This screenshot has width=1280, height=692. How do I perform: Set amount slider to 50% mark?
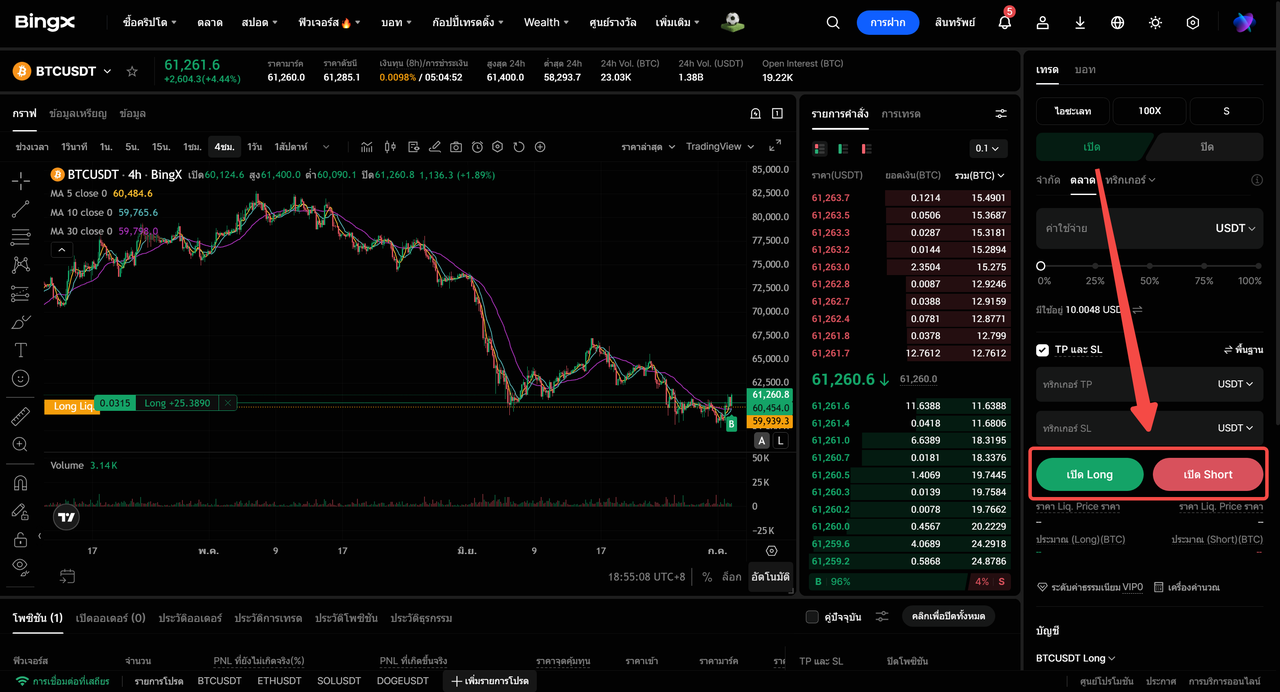pyautogui.click(x=1149, y=266)
